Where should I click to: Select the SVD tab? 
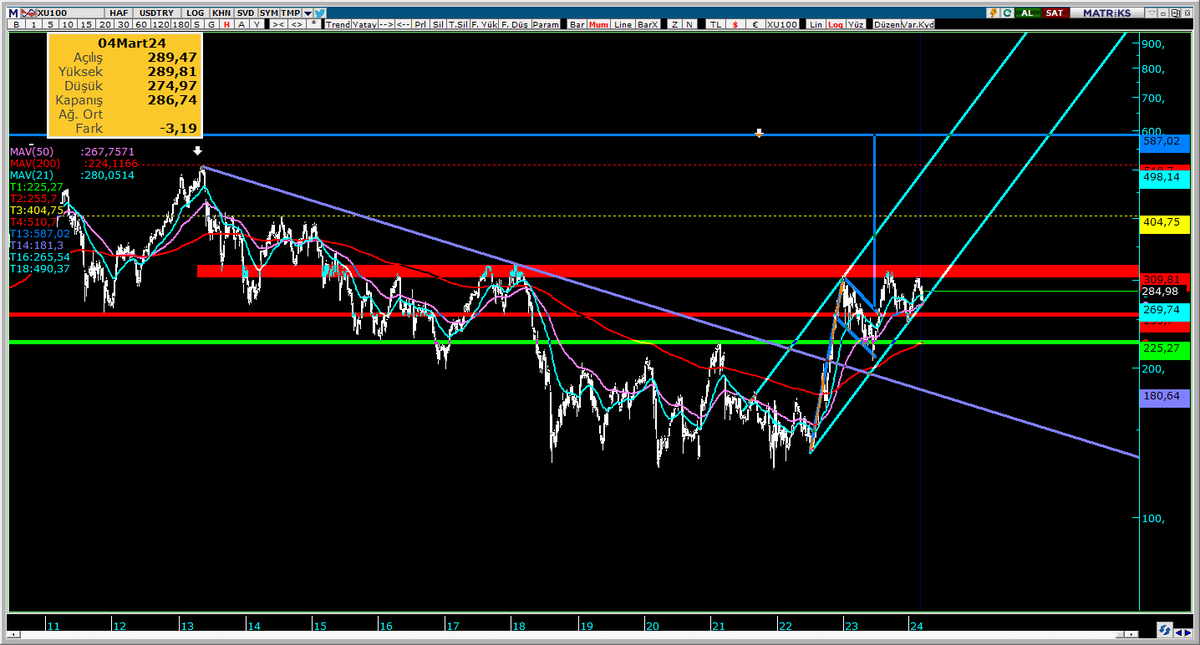tap(245, 13)
